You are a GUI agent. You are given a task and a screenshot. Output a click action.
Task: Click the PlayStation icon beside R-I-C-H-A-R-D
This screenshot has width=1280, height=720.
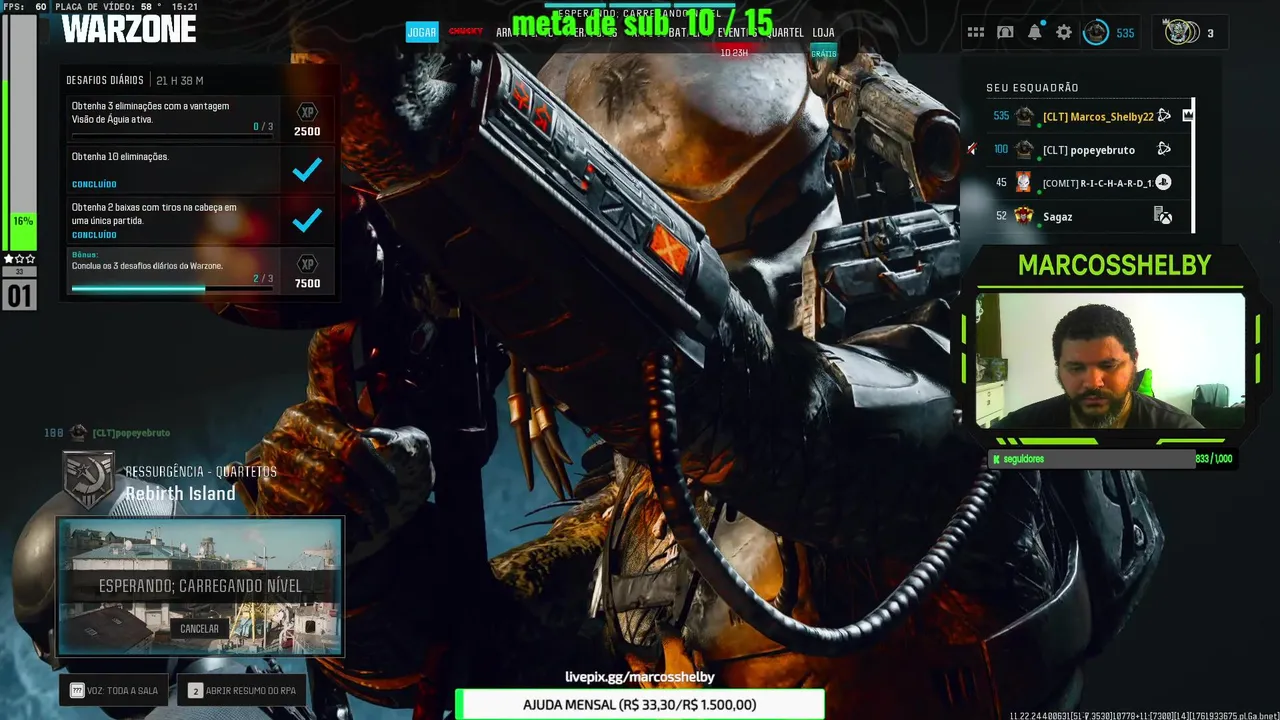point(1163,182)
